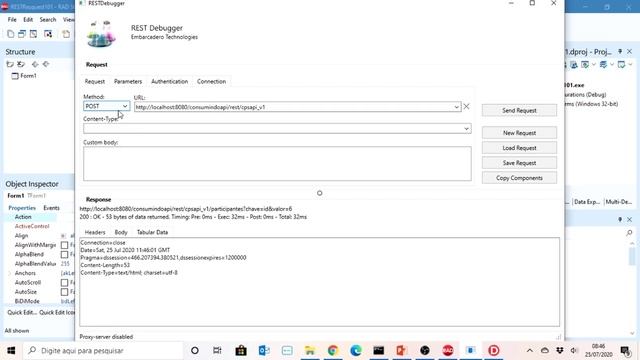The image size is (640, 360).
Task: Open RAD Studio red icon on taskbar
Action: (448, 351)
